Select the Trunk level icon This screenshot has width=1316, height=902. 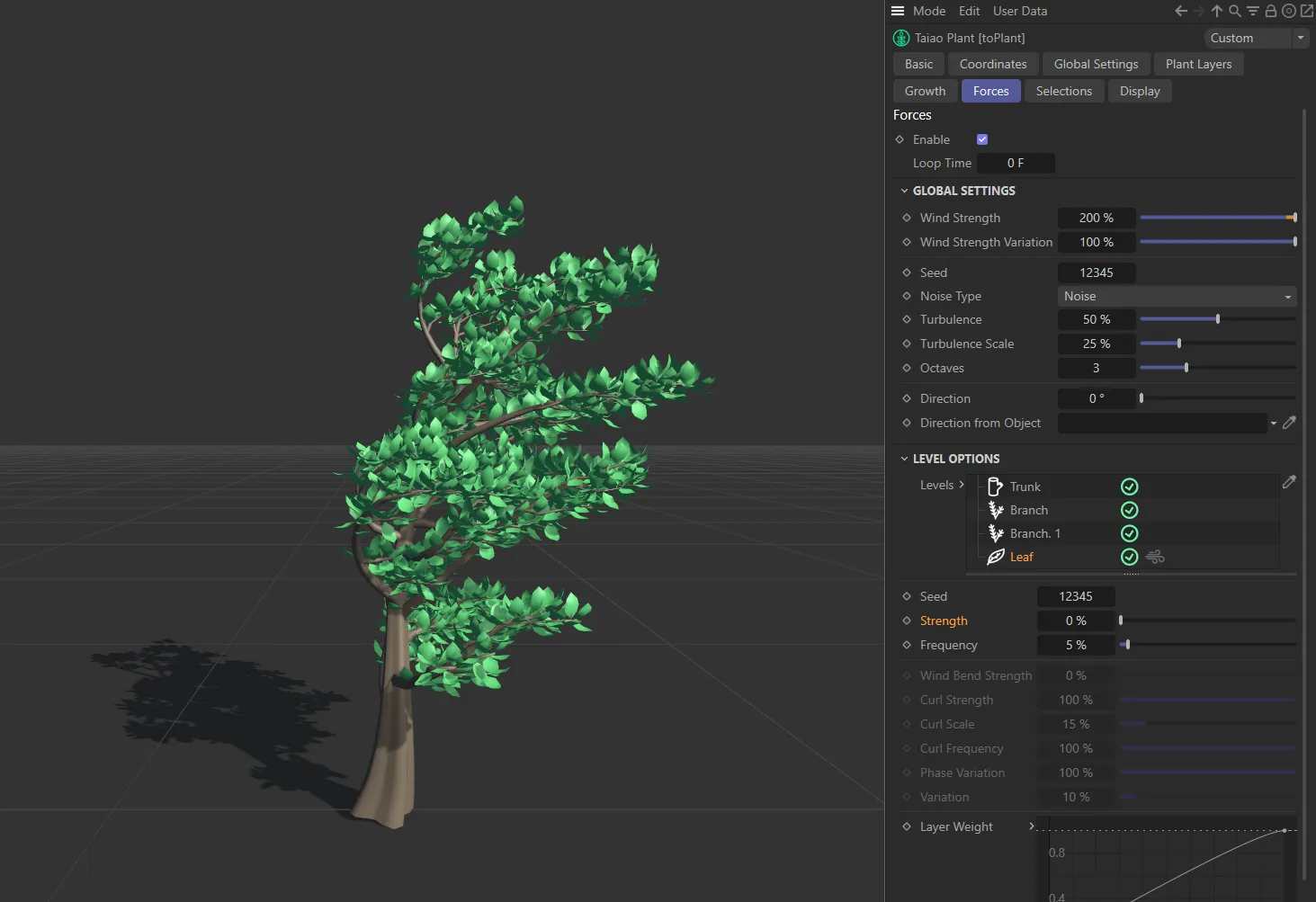pos(995,486)
